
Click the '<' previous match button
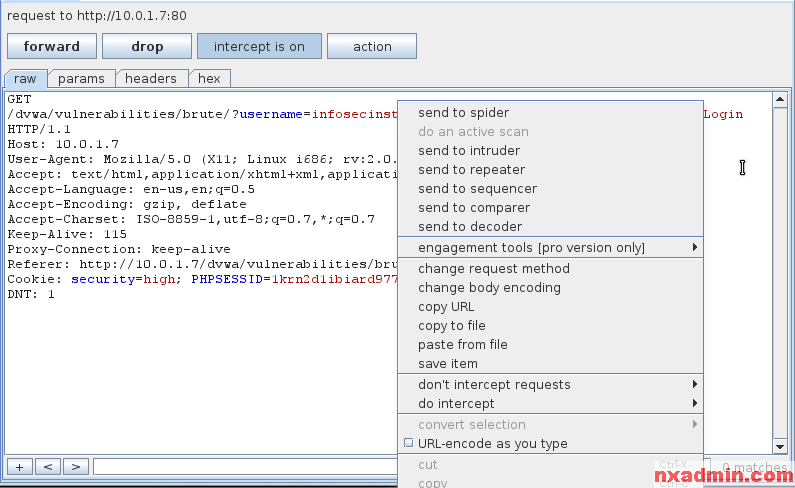(48, 467)
